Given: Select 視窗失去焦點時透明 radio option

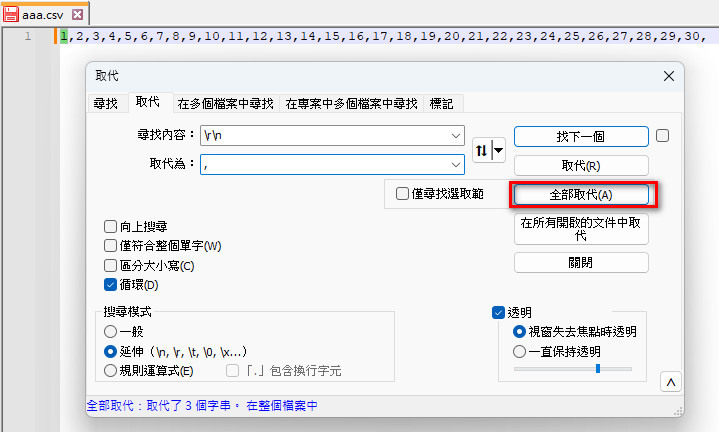Looking at the screenshot, I should point(519,332).
